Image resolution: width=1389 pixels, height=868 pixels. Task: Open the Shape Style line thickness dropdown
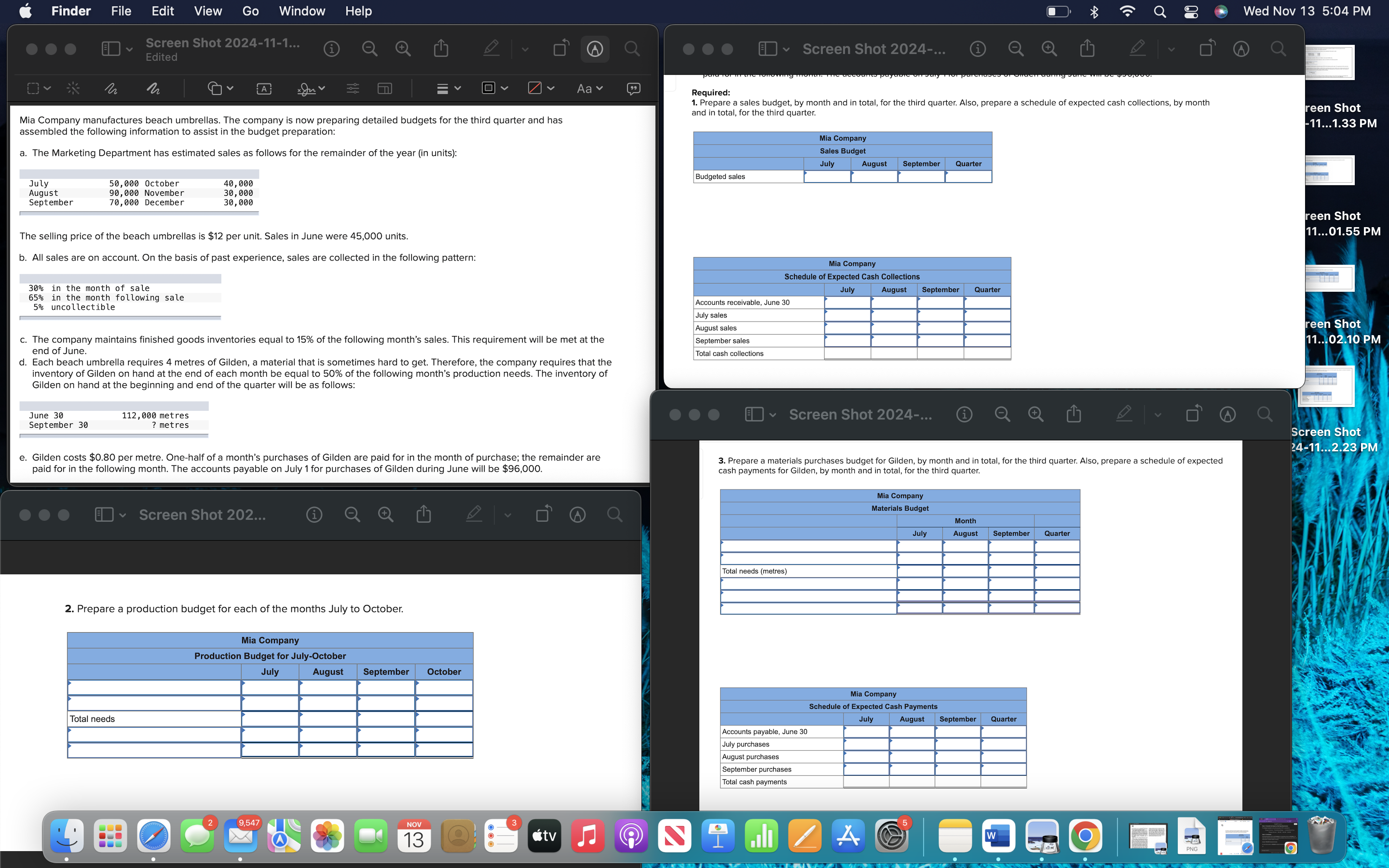[448, 88]
